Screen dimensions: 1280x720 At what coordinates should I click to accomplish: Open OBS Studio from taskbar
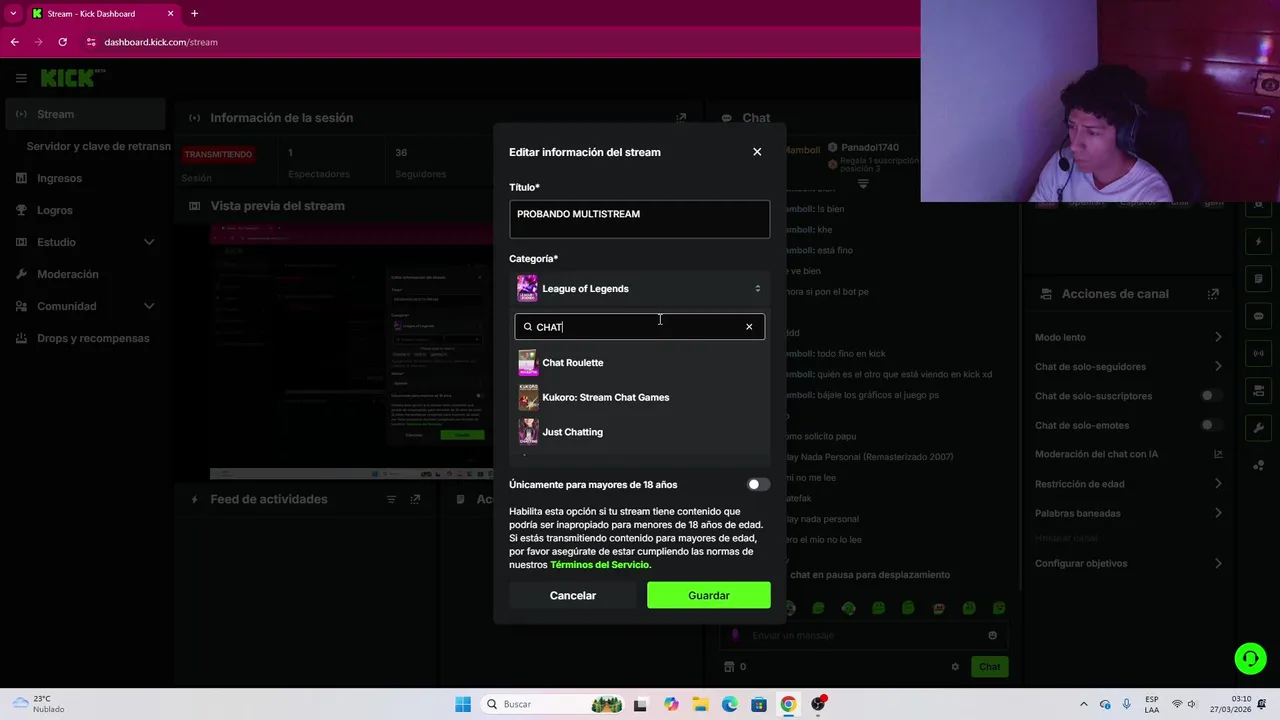click(818, 704)
